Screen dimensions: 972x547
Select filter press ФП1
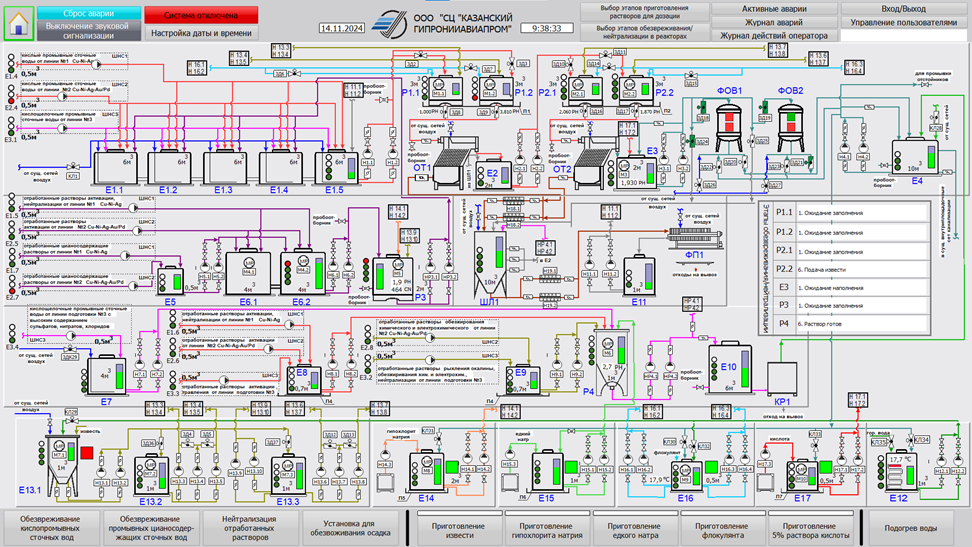coord(696,238)
